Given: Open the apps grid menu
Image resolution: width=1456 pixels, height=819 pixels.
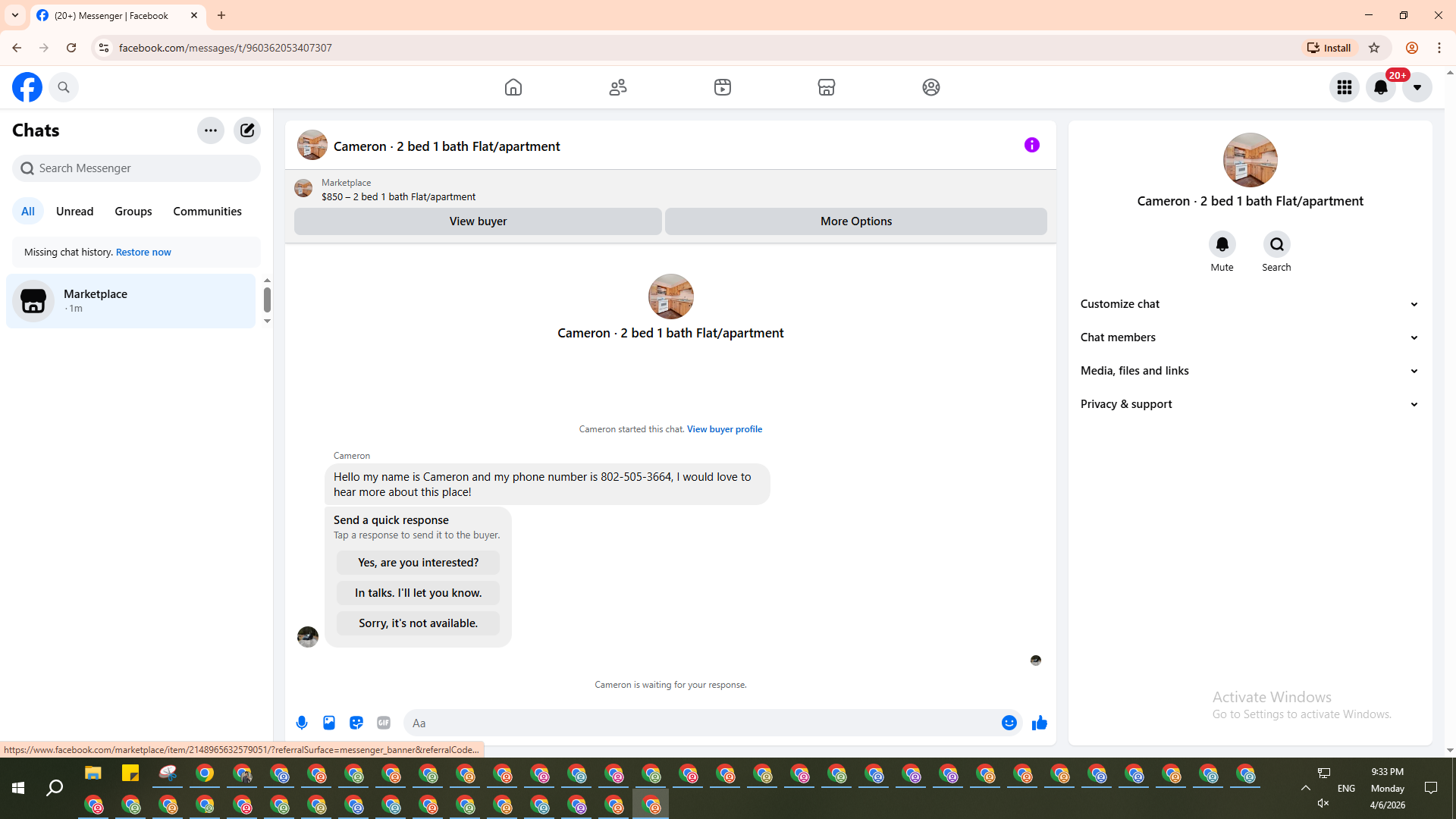Looking at the screenshot, I should pos(1345,87).
